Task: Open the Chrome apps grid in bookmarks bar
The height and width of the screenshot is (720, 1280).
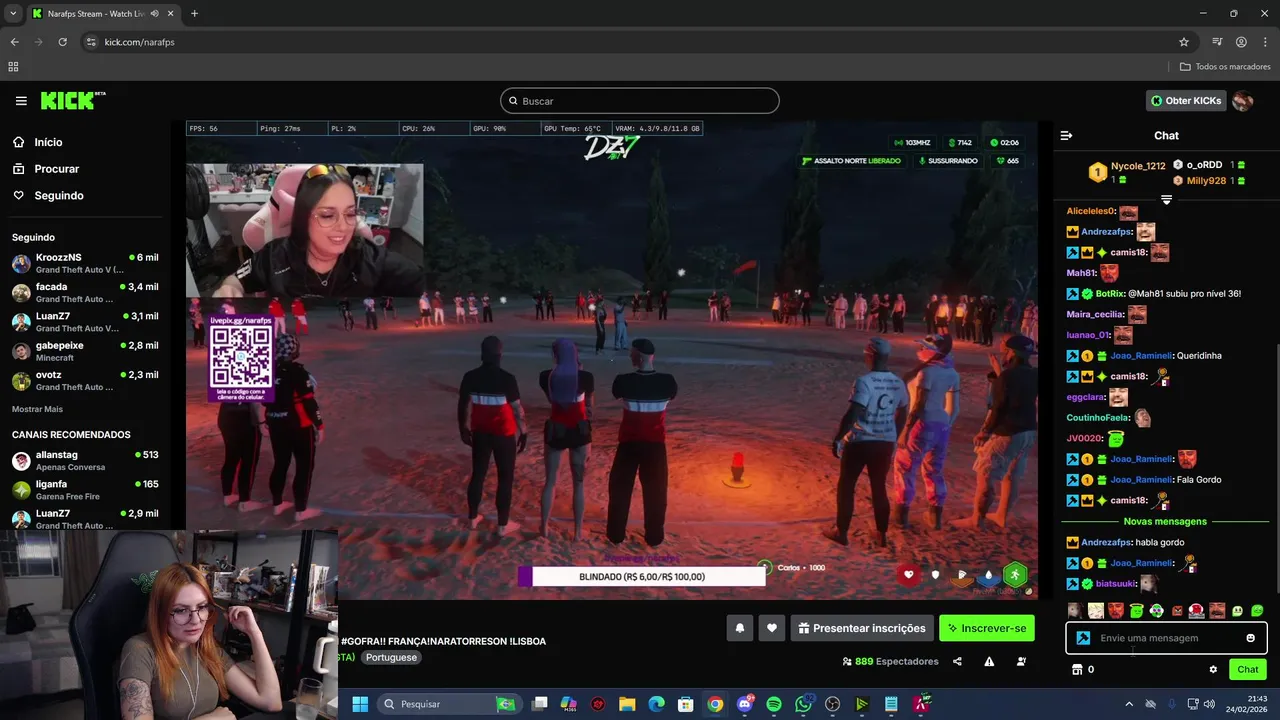Action: [13, 67]
